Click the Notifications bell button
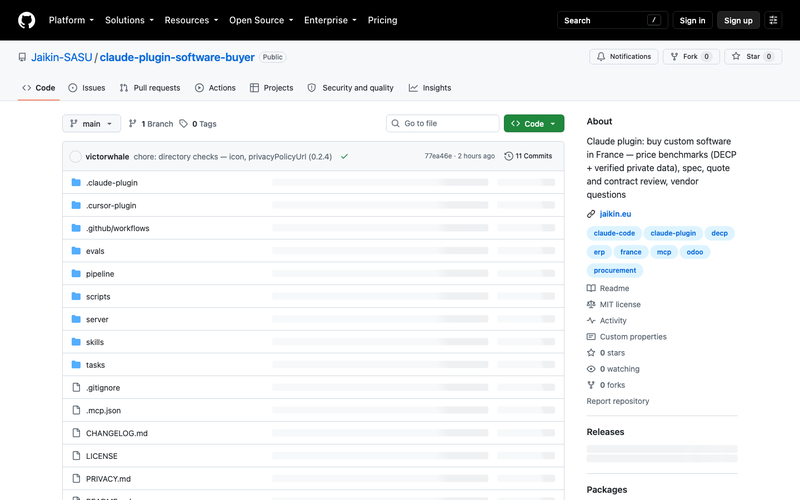Image resolution: width=800 pixels, height=500 pixels. [x=623, y=57]
